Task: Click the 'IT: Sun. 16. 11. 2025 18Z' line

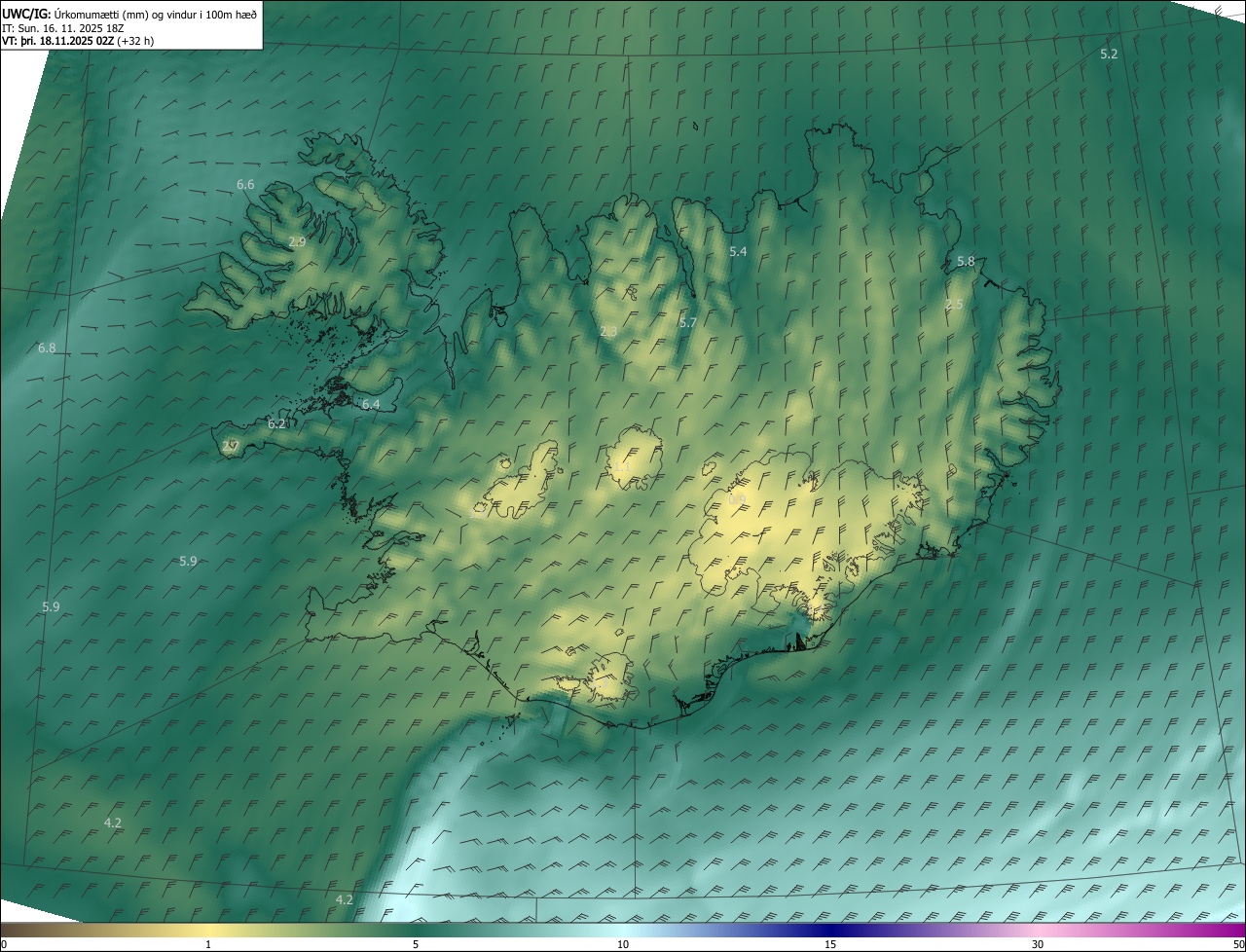Action: click(62, 27)
